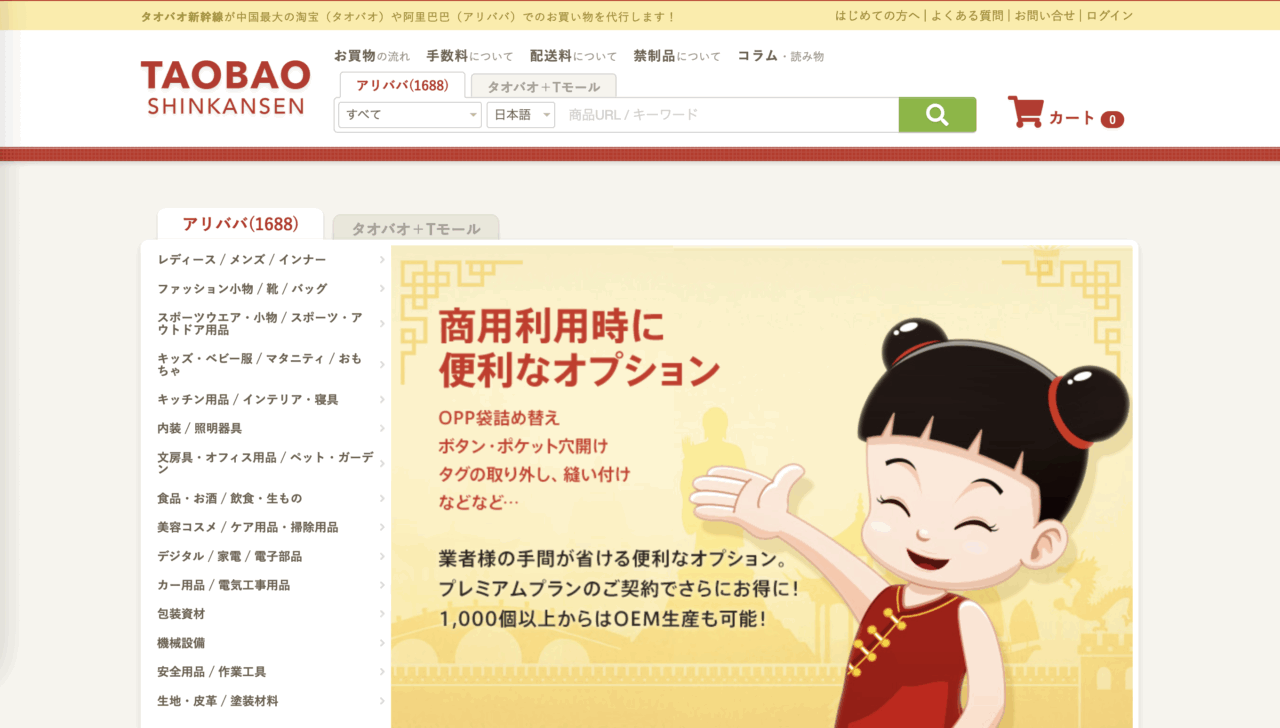The image size is (1280, 728).
Task: Click the Taobao Shinkansen logo
Action: tap(226, 88)
